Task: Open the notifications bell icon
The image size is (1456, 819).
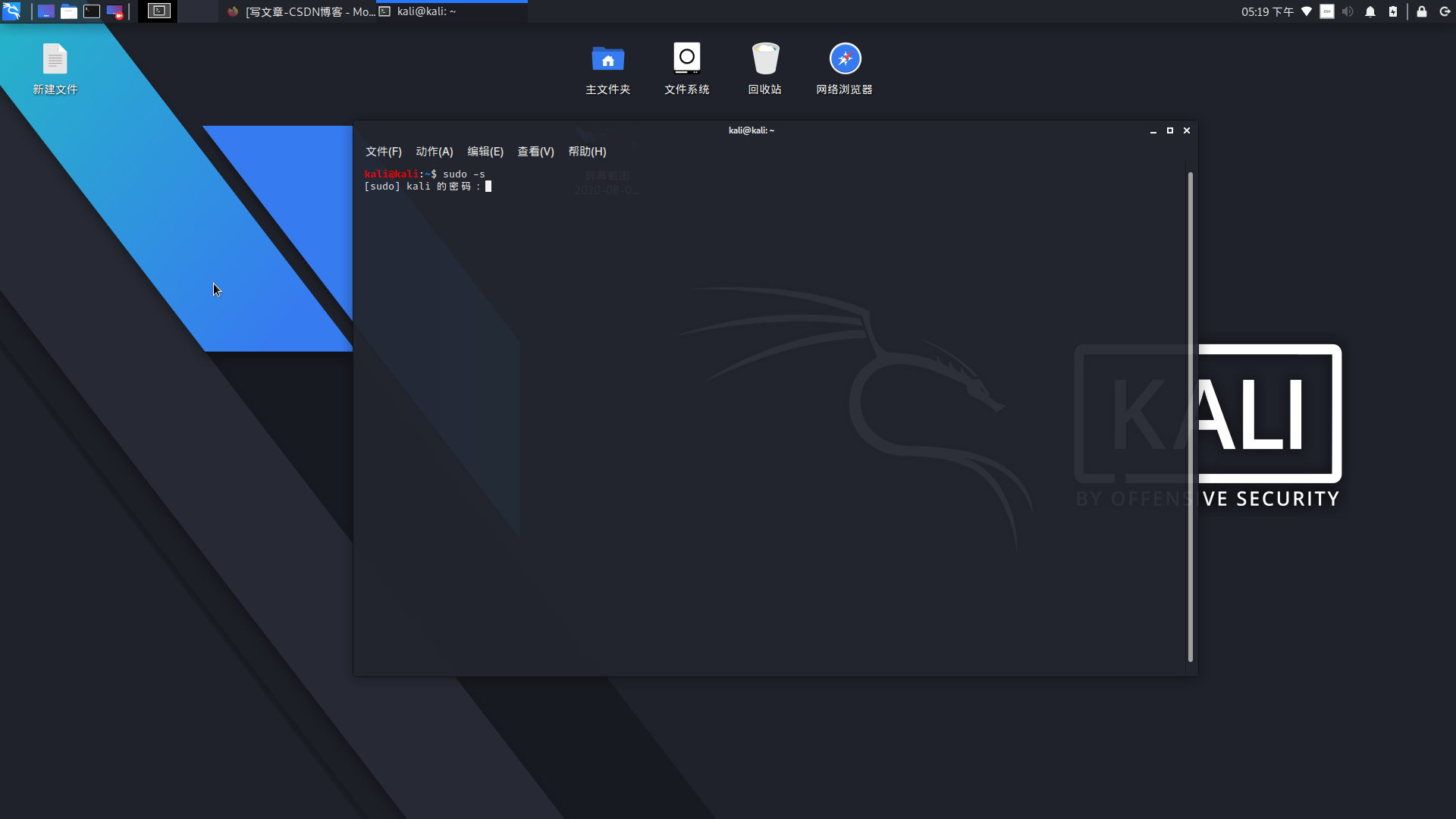Action: pyautogui.click(x=1370, y=11)
